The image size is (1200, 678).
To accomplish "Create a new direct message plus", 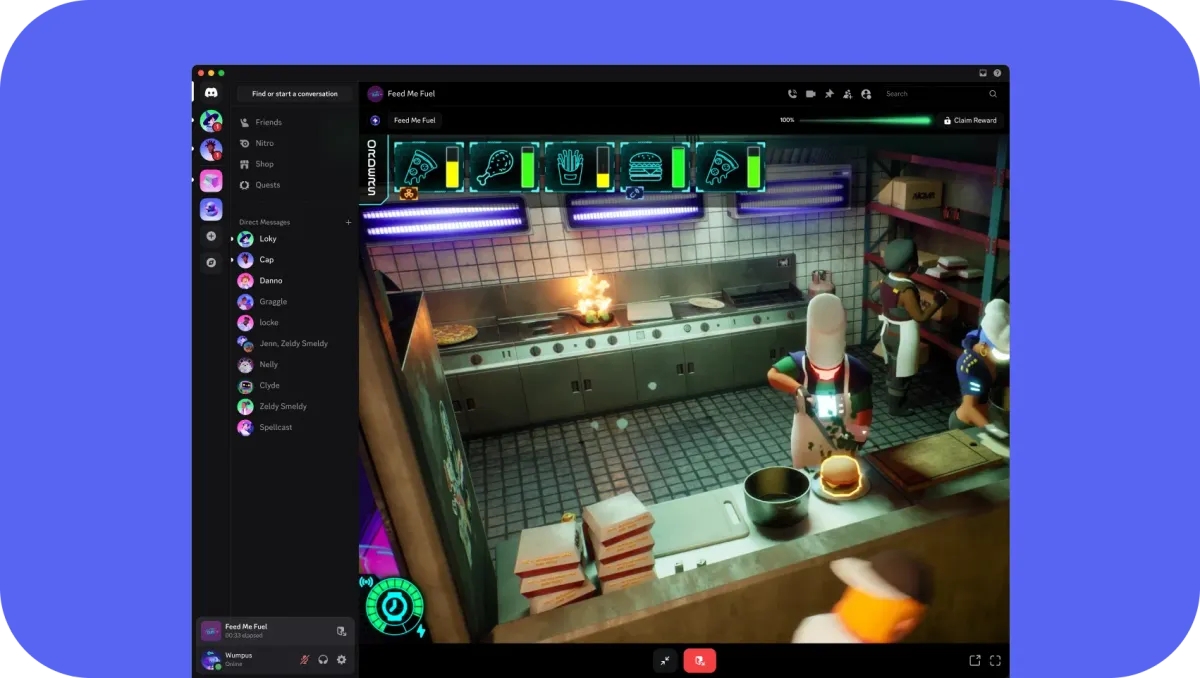I will pos(348,222).
